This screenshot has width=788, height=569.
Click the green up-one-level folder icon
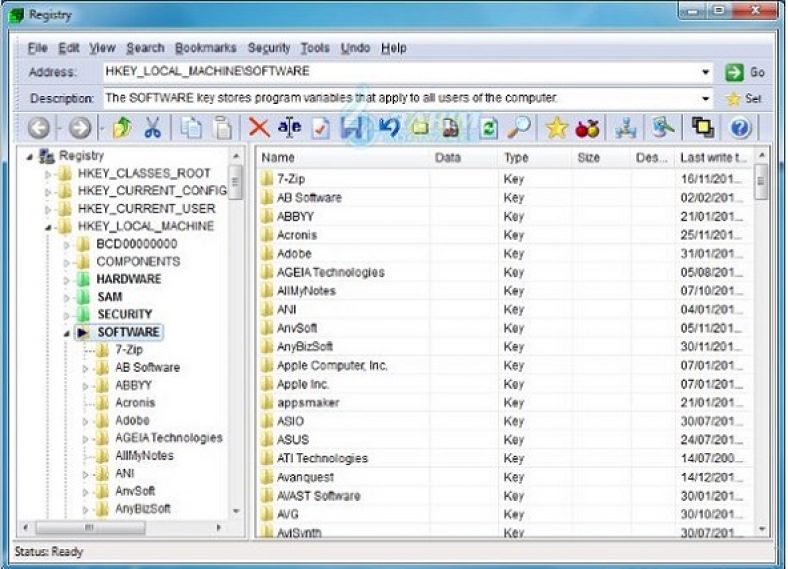point(122,128)
